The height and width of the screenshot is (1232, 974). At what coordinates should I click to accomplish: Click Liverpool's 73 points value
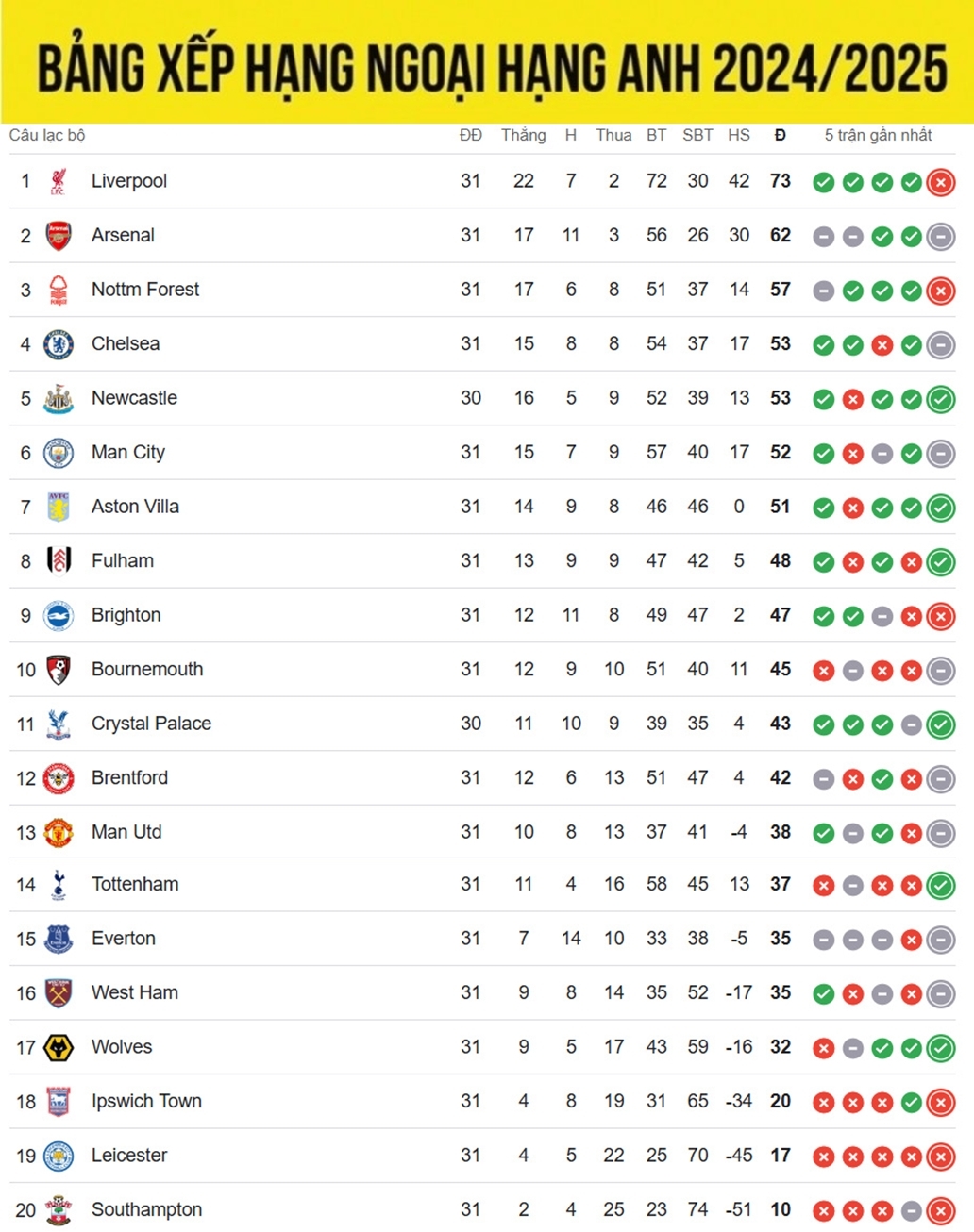[x=780, y=181]
